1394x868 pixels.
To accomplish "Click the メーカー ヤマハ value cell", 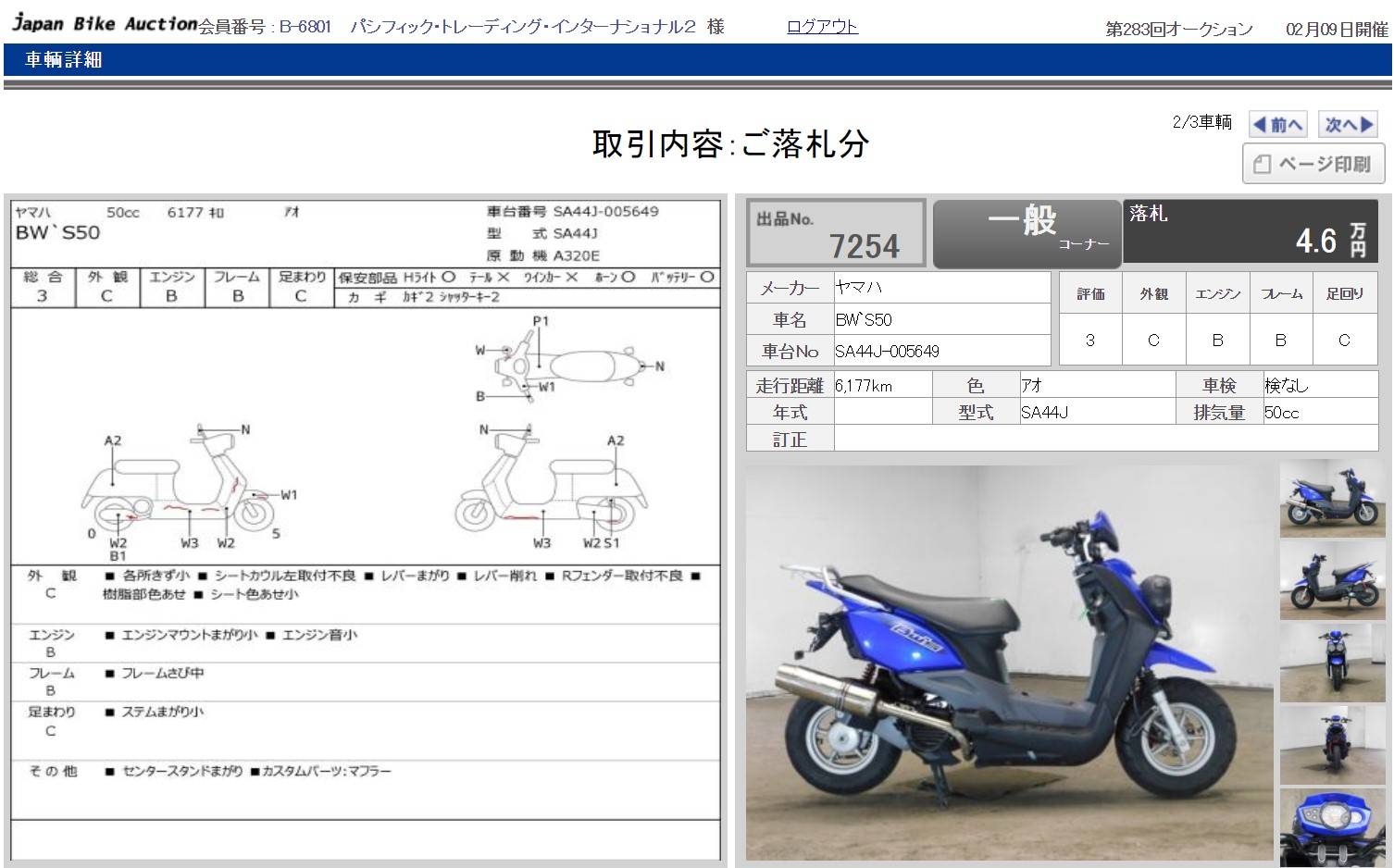I will coord(941,288).
